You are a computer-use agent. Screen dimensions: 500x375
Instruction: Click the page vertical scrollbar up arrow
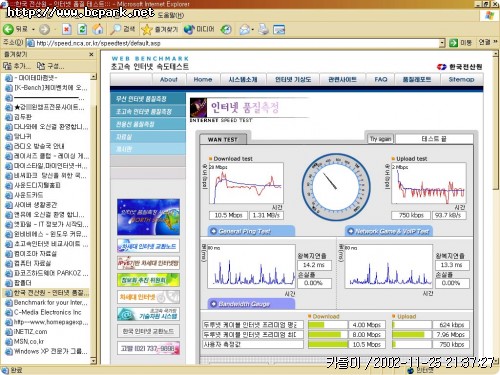[496, 53]
